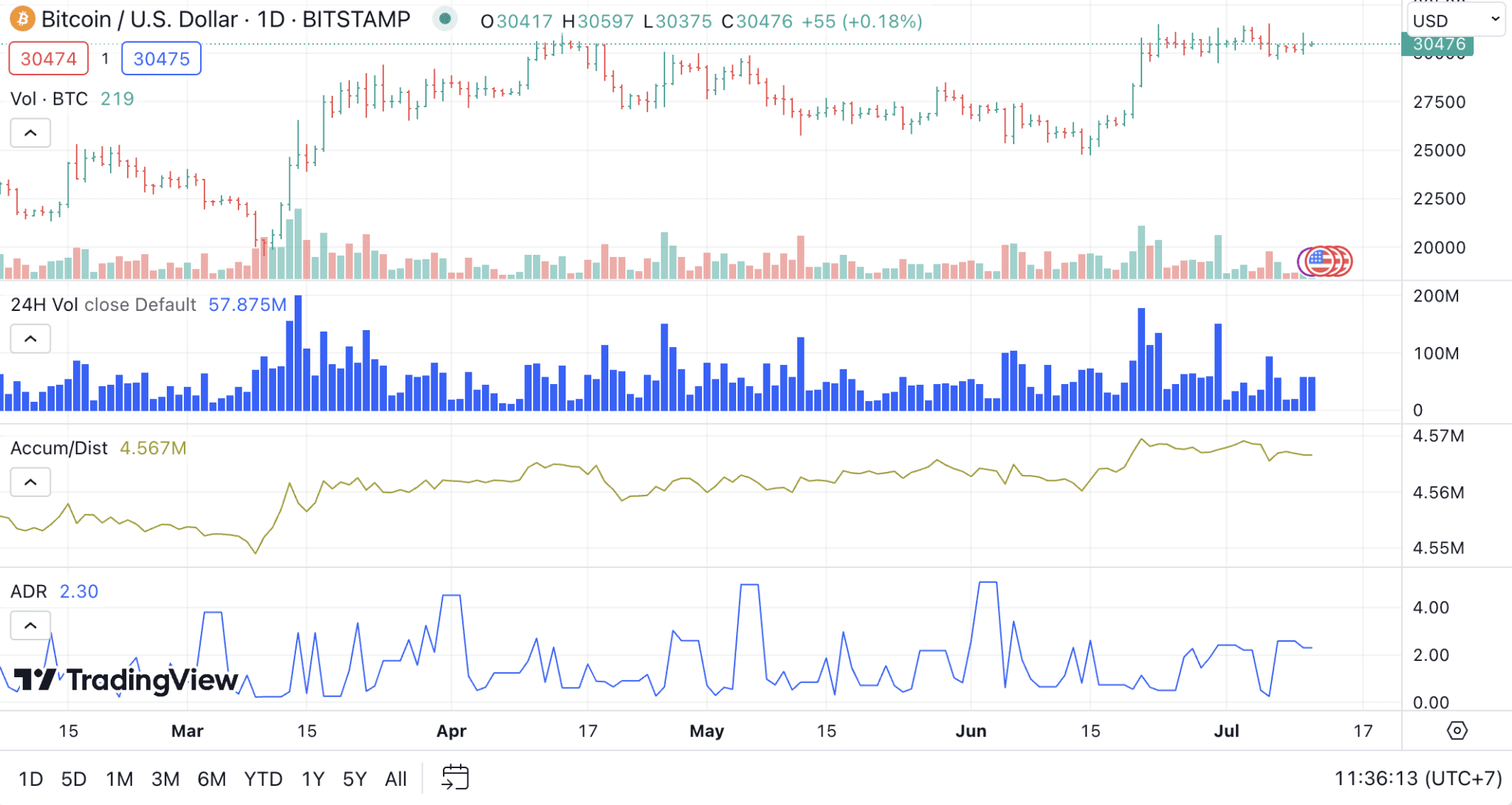
Task: Click the 25000 price scale label
Action: [x=1440, y=151]
